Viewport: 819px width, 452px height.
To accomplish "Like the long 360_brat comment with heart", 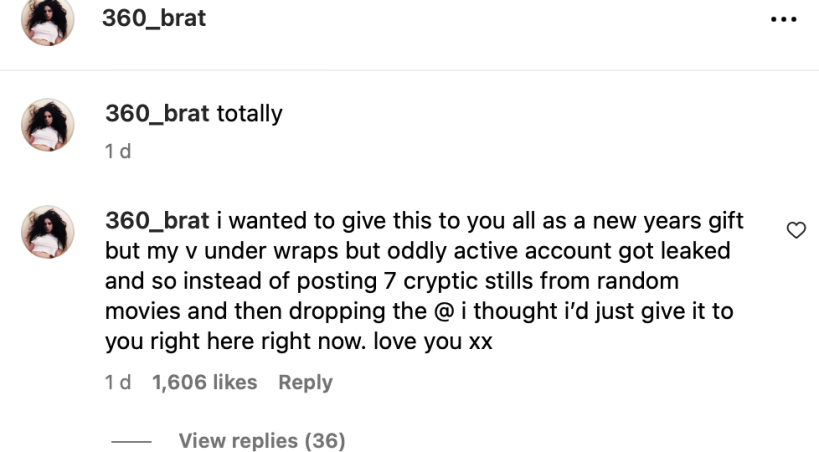I will (796, 231).
